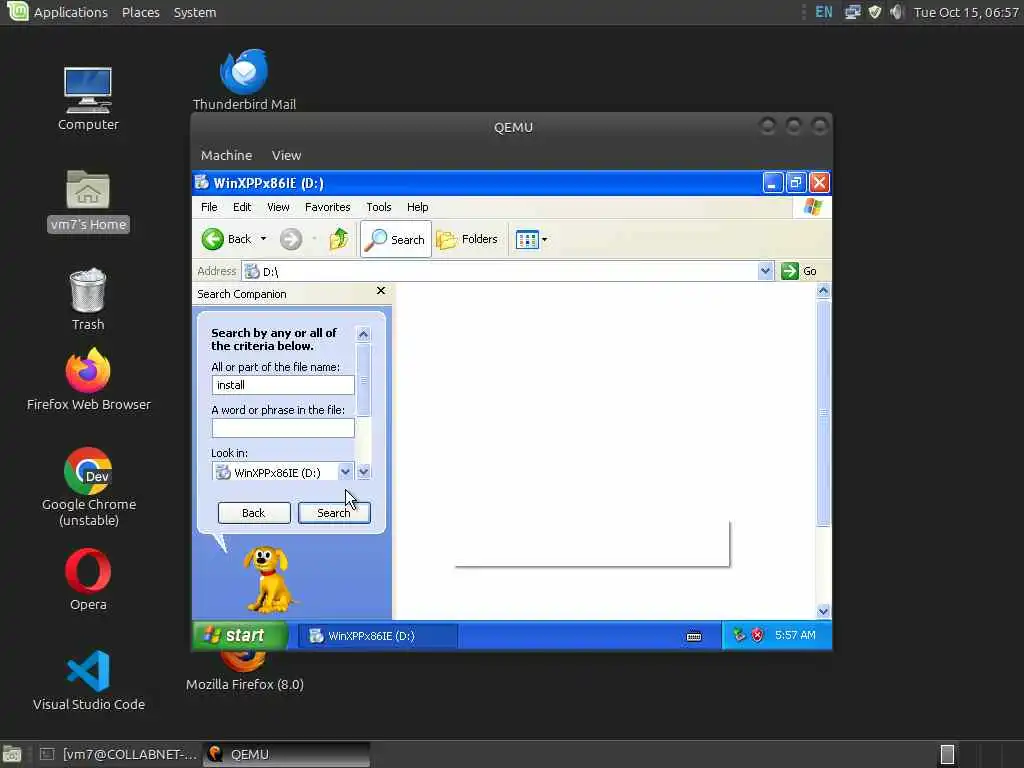This screenshot has width=1024, height=768.
Task: Click the Forward arrow in Explorer toolbar
Action: pyautogui.click(x=291, y=239)
